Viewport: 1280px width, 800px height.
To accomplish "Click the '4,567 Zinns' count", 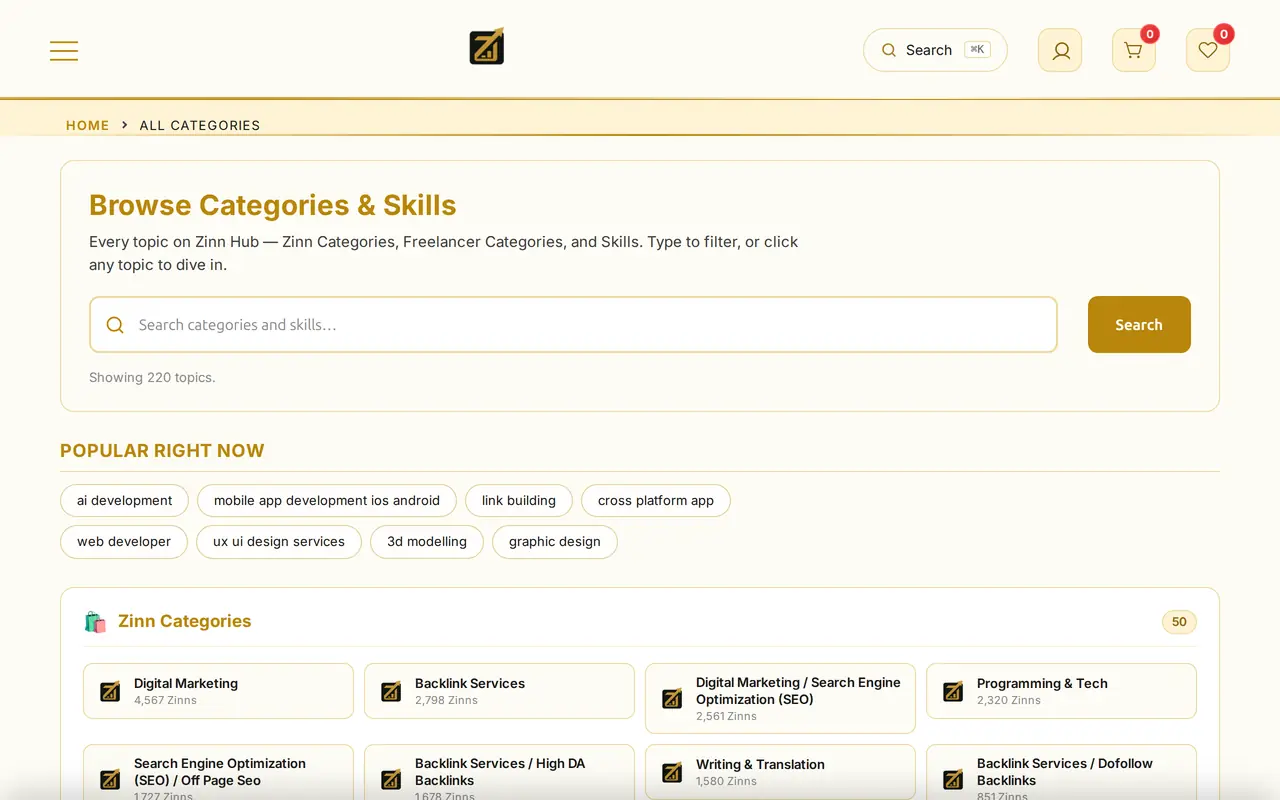I will 165,700.
